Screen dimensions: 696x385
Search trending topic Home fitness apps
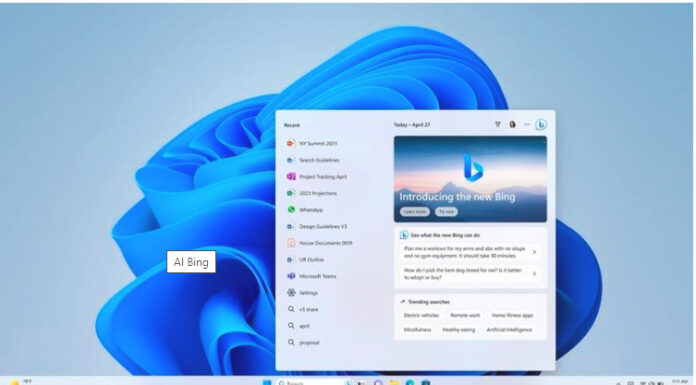coord(512,315)
